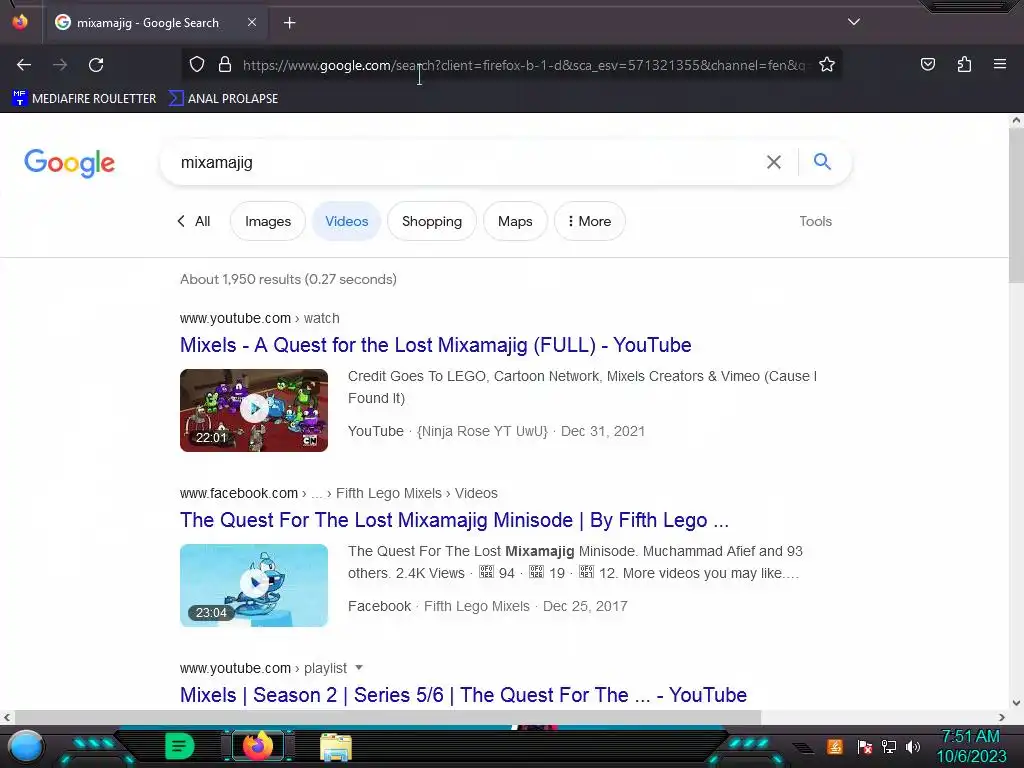Reload the current page
This screenshot has height=768, width=1024.
96,65
